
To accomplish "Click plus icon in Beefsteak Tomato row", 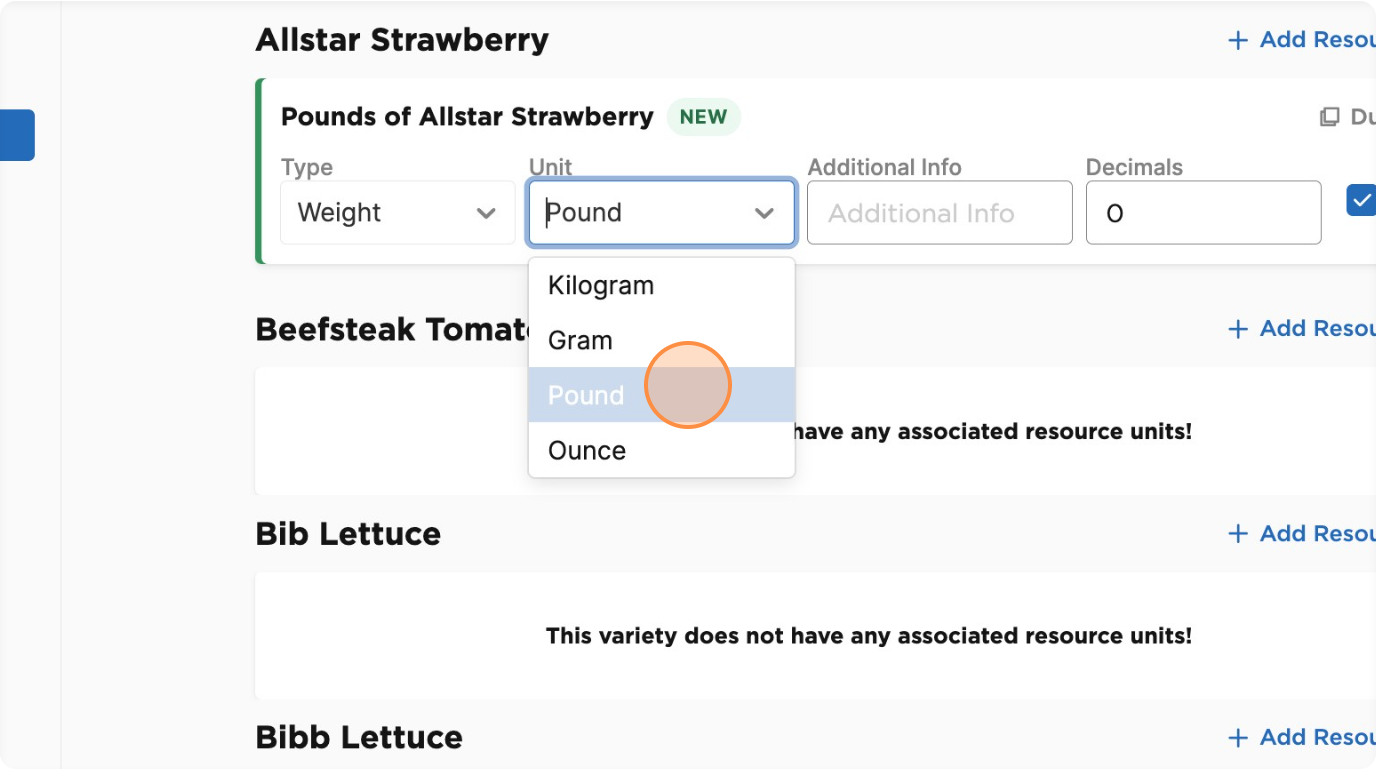I will (x=1238, y=329).
